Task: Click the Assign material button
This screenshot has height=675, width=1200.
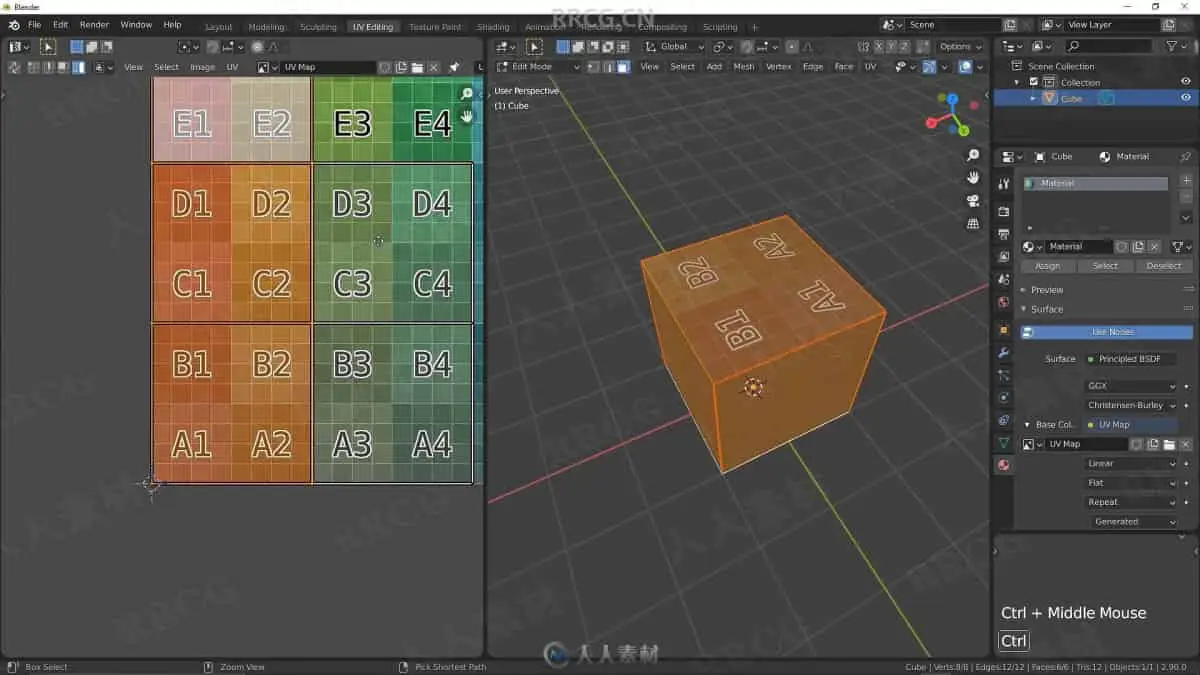Action: [x=1047, y=266]
